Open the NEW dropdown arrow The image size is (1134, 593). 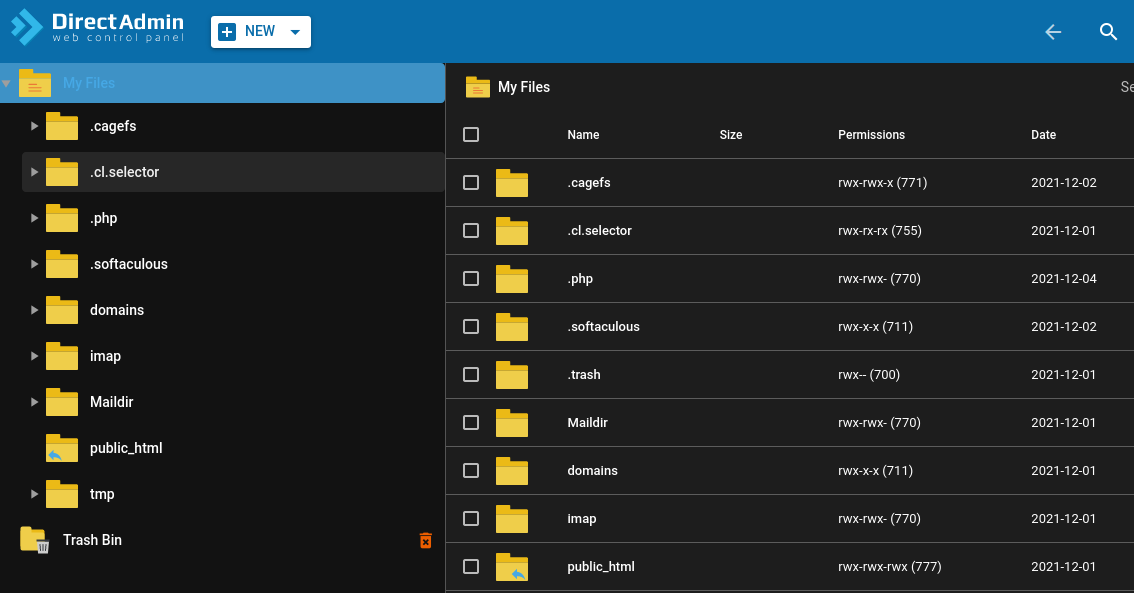[x=295, y=32]
